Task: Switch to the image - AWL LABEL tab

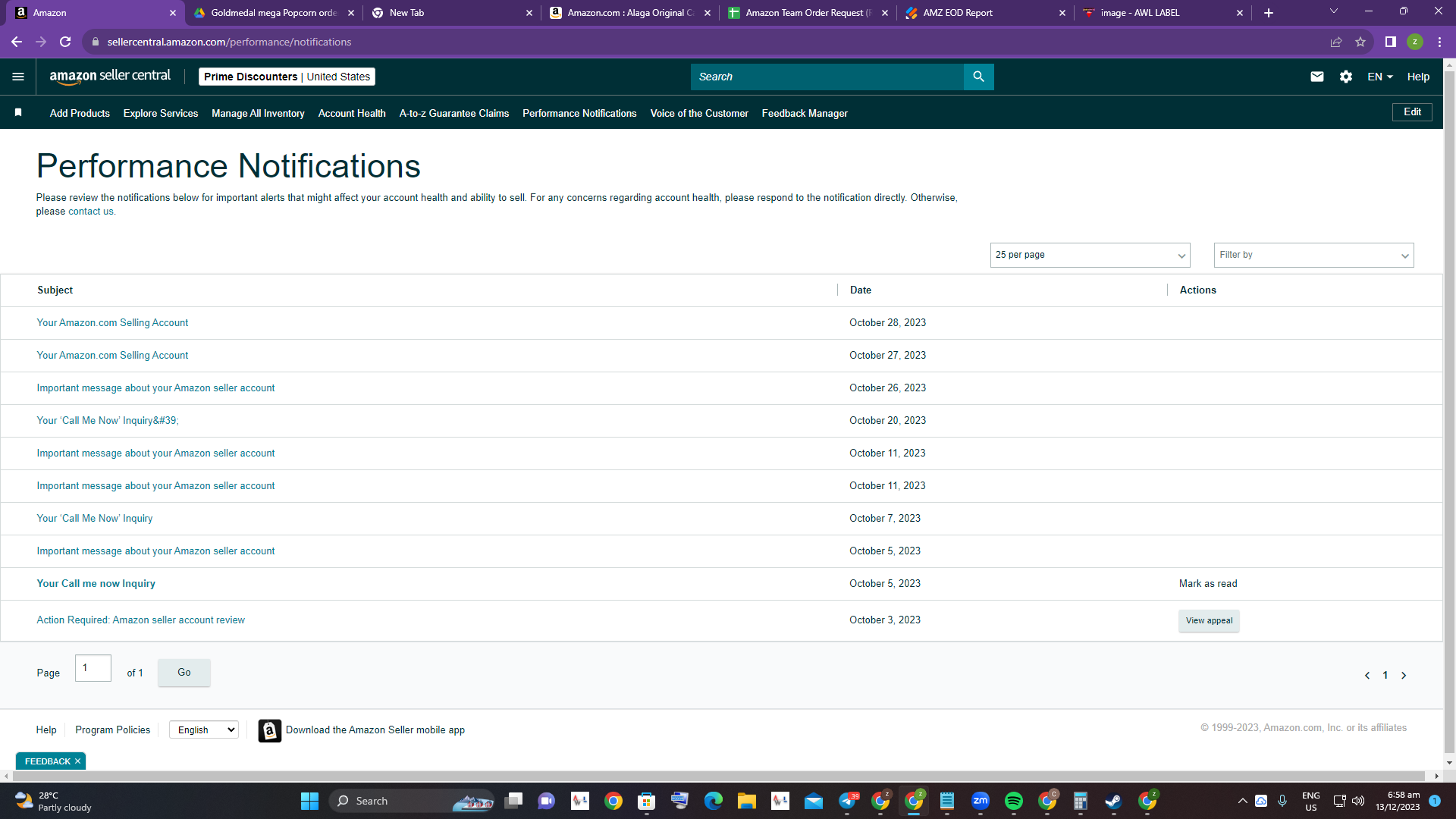Action: click(x=1163, y=13)
